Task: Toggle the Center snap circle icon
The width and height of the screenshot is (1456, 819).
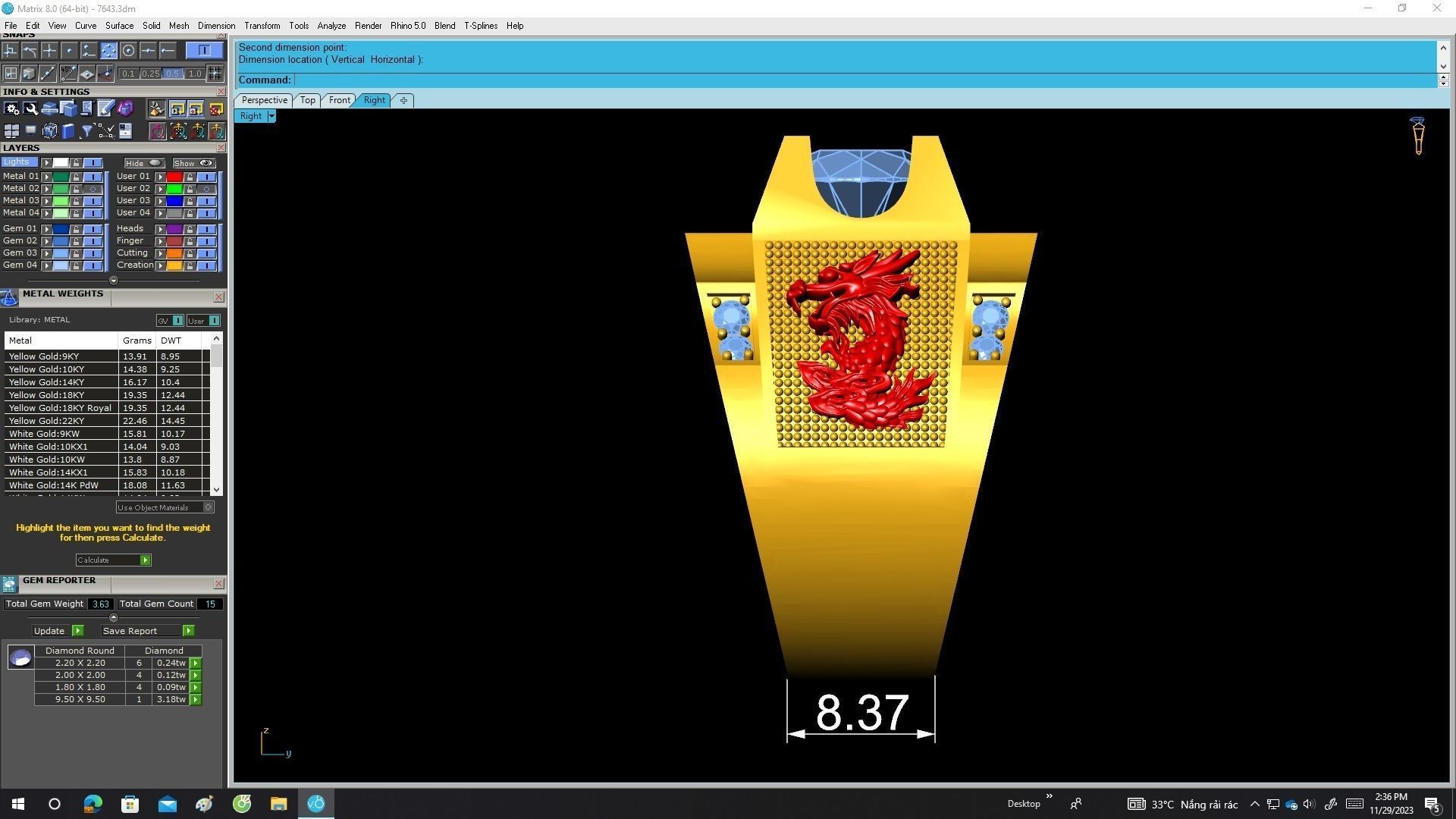Action: [128, 51]
